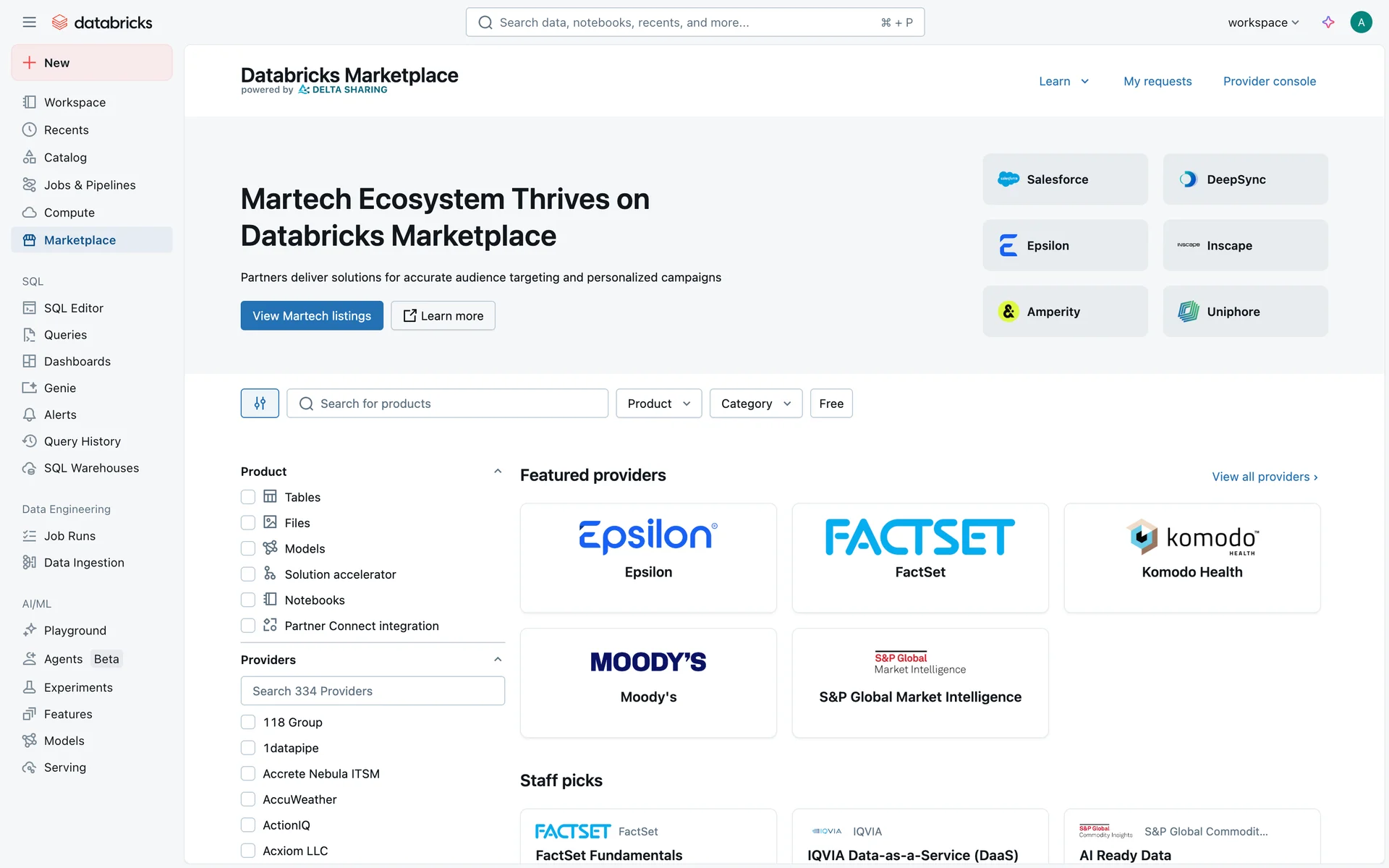The image size is (1389, 868).
Task: Go to Provider console
Action: (x=1269, y=81)
